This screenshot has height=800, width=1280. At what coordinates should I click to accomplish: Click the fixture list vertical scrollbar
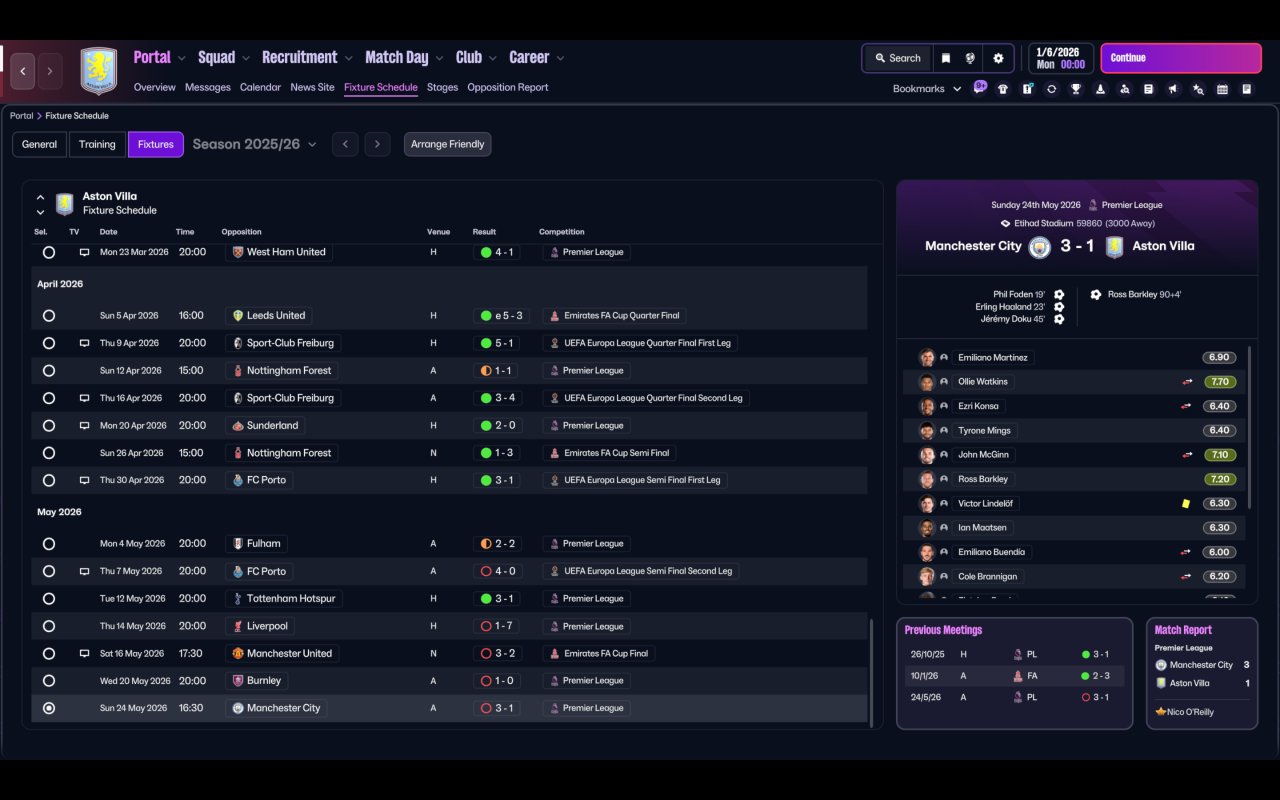coord(873,673)
